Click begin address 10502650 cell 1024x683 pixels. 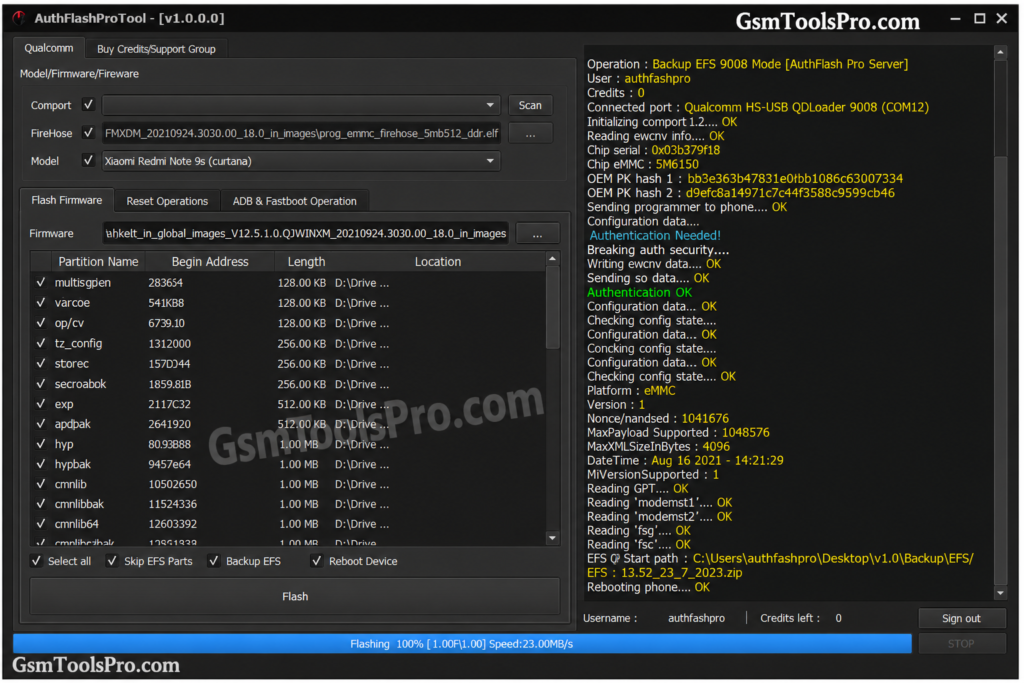tap(172, 484)
